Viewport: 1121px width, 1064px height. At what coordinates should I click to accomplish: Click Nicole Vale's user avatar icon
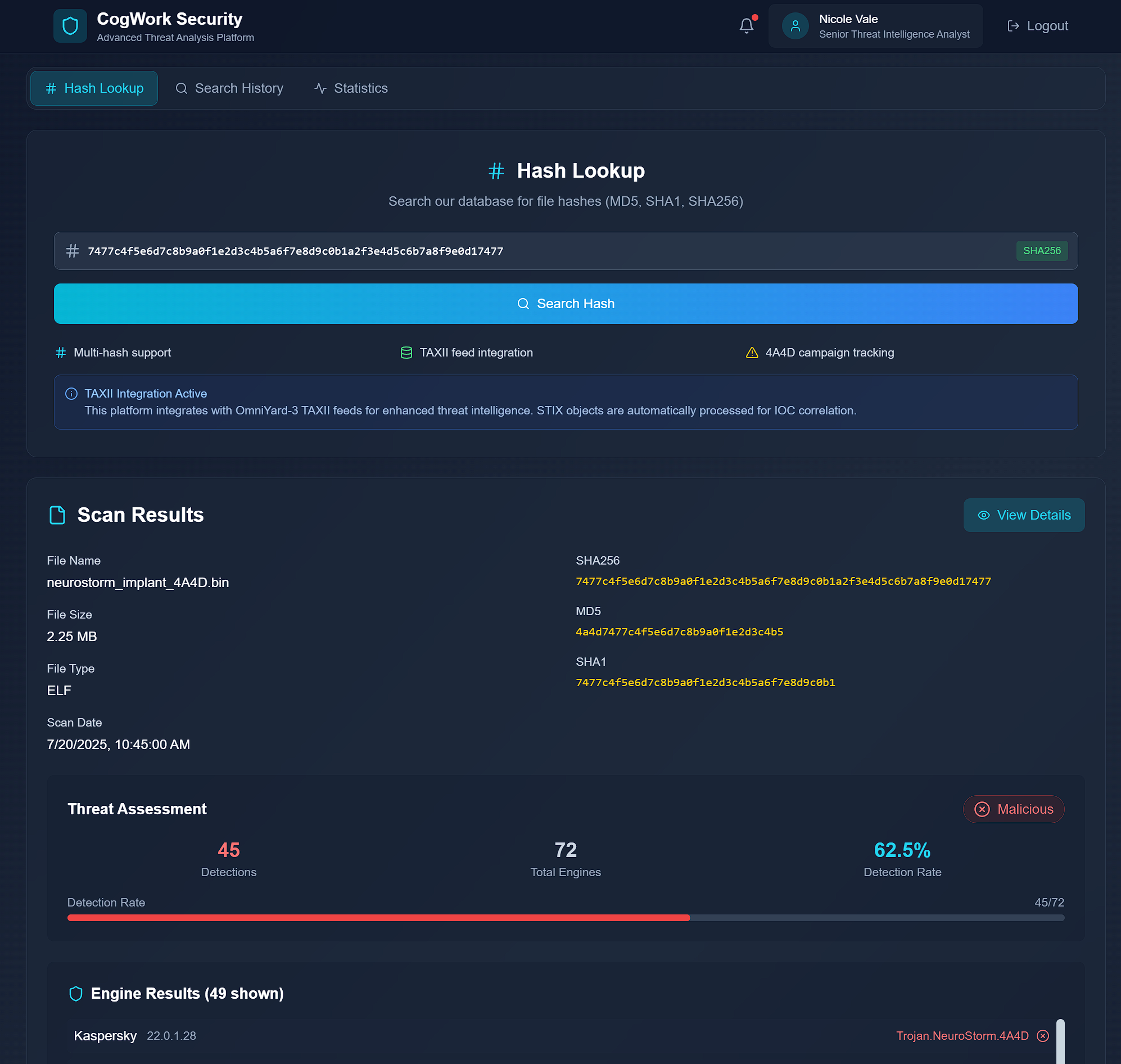(795, 26)
